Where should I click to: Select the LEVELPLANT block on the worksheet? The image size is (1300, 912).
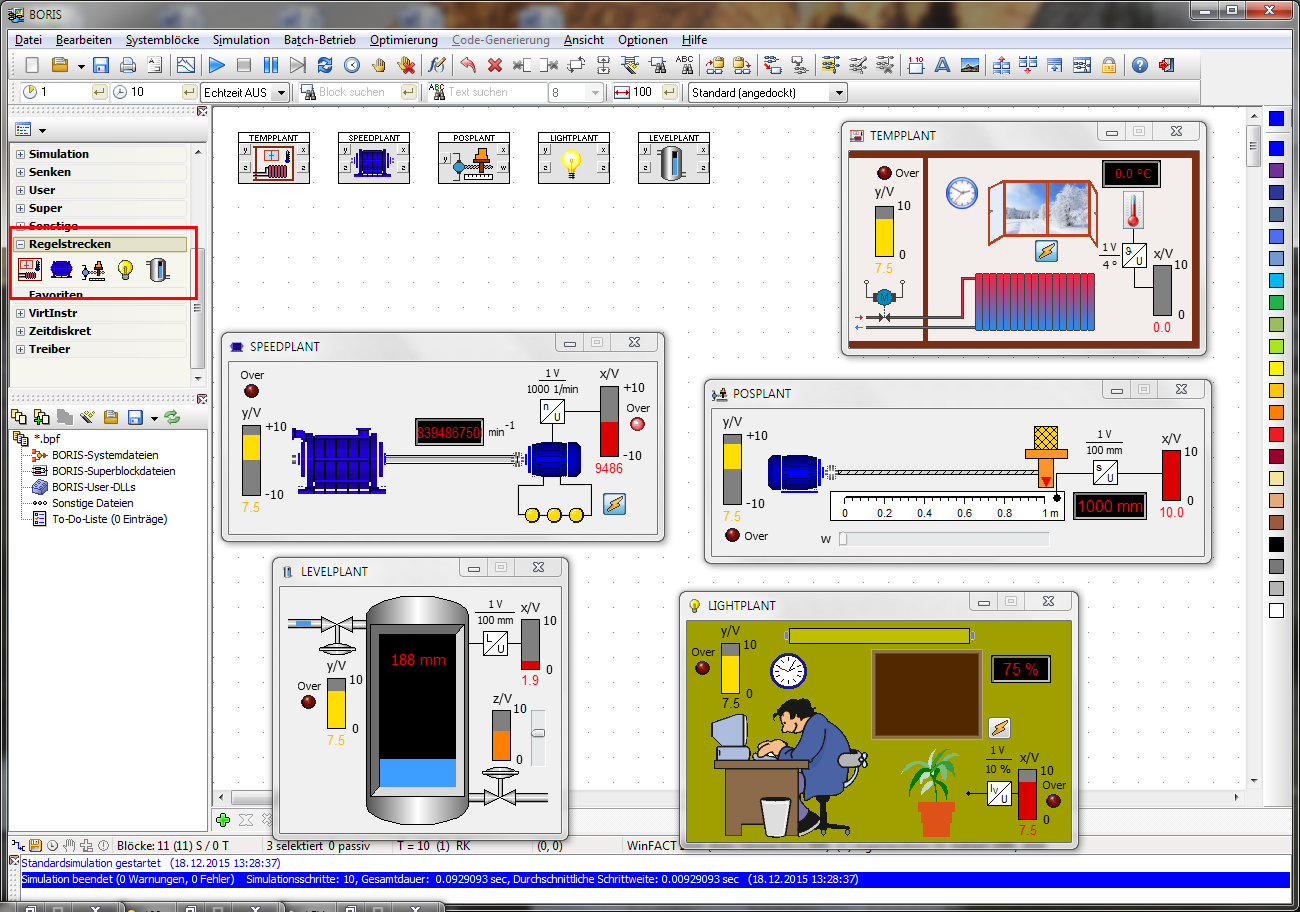tap(674, 157)
